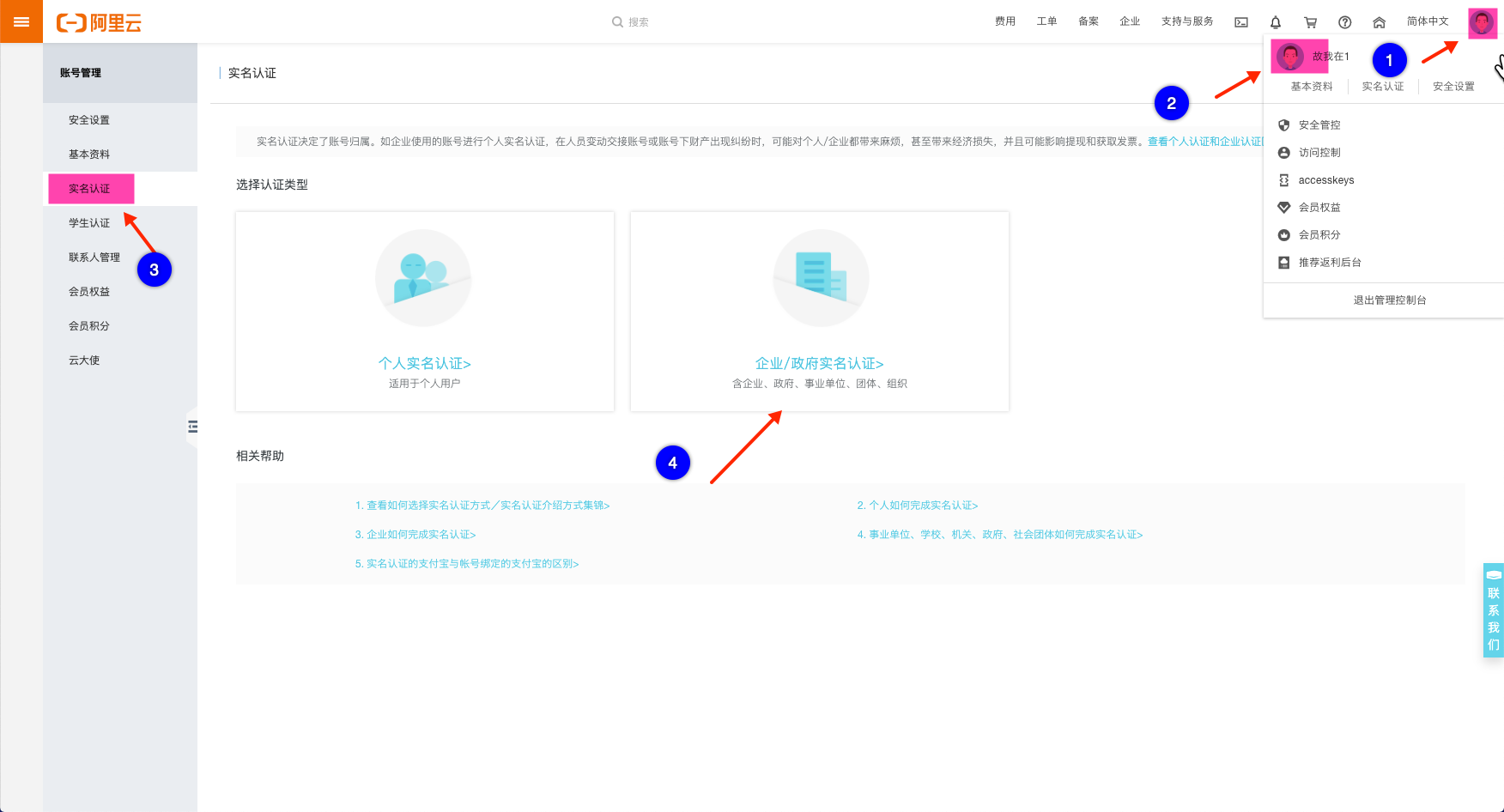Viewport: 1504px width, 812px height.
Task: Click the help question mark icon
Action: pyautogui.click(x=1345, y=22)
